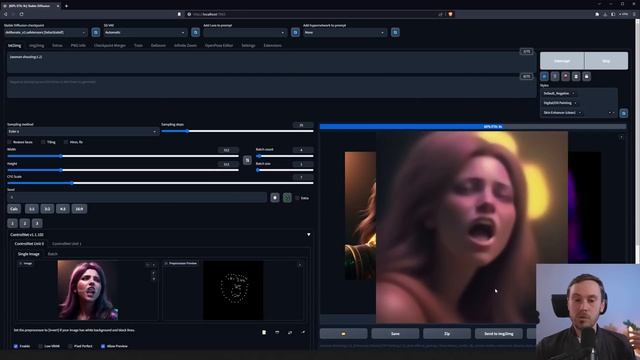Screen dimensions: 640x360
Task: Click the Sampling steps slider
Action: click(x=237, y=131)
